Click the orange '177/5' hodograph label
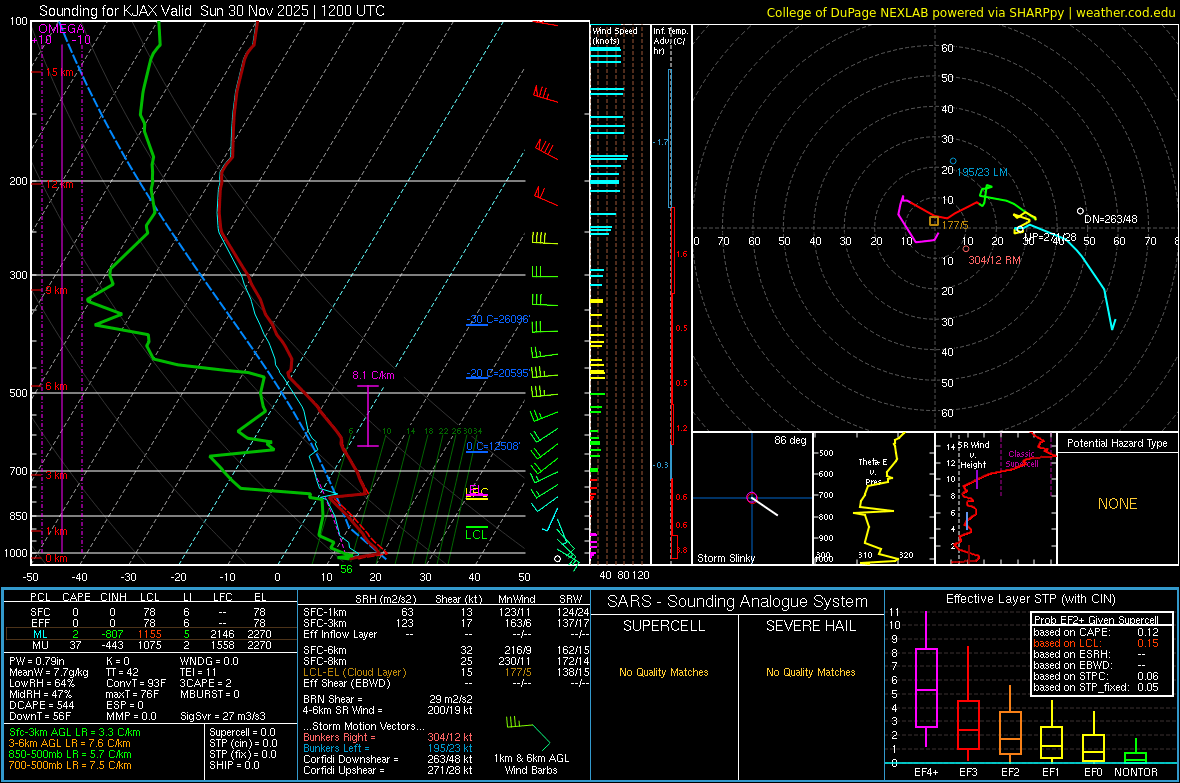 [x=955, y=225]
